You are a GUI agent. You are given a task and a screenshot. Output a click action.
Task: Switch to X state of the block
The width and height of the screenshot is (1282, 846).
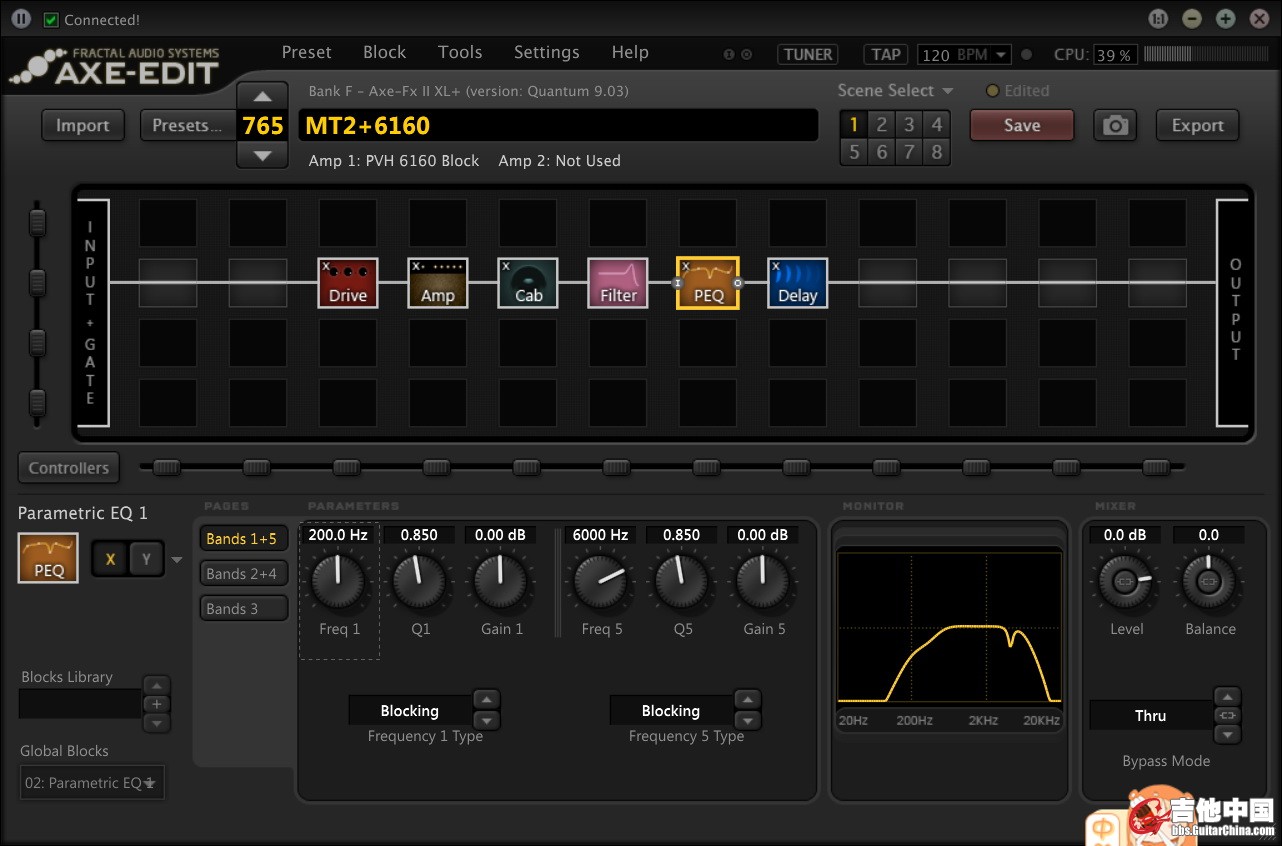pos(110,559)
